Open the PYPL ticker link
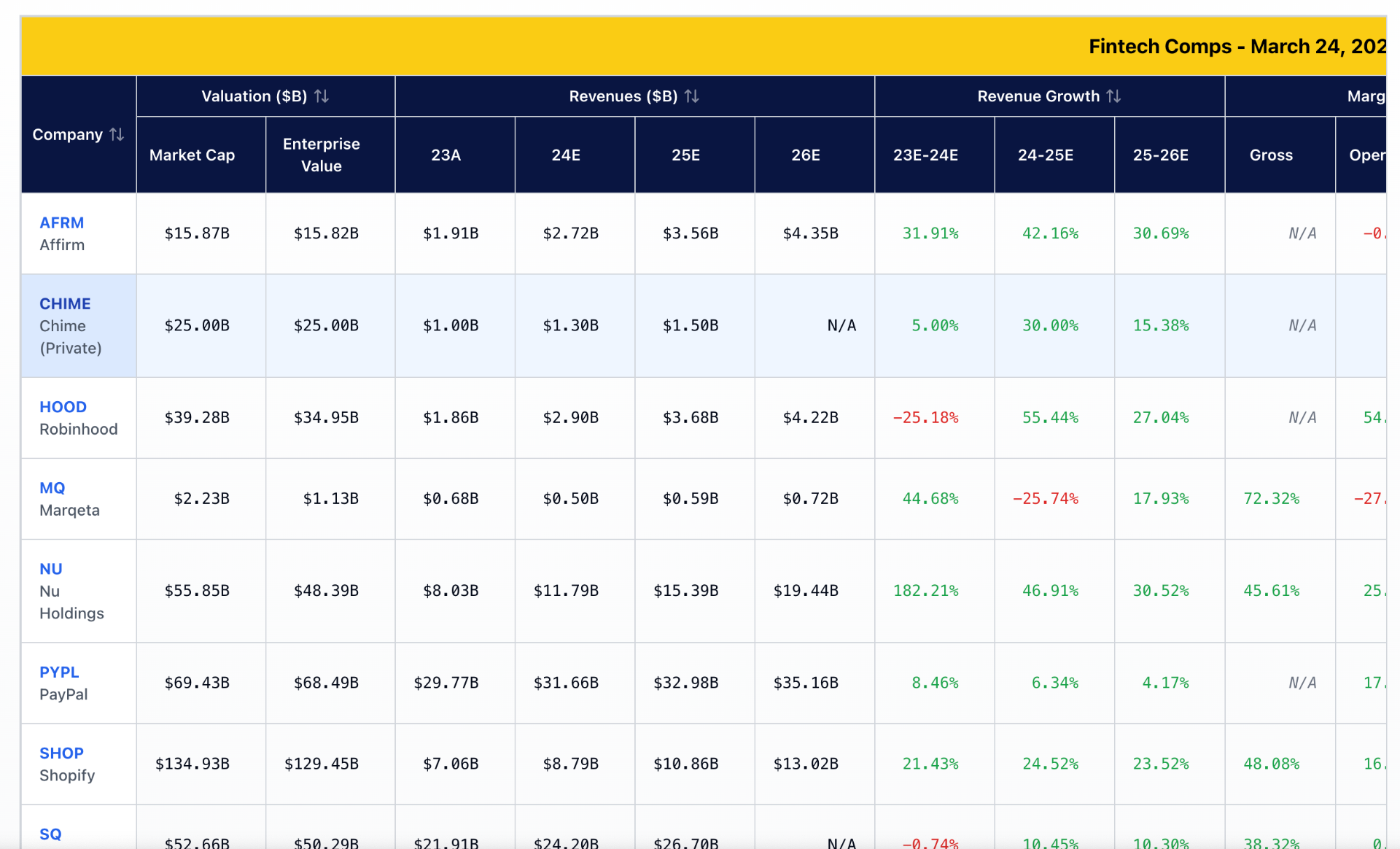 [59, 672]
